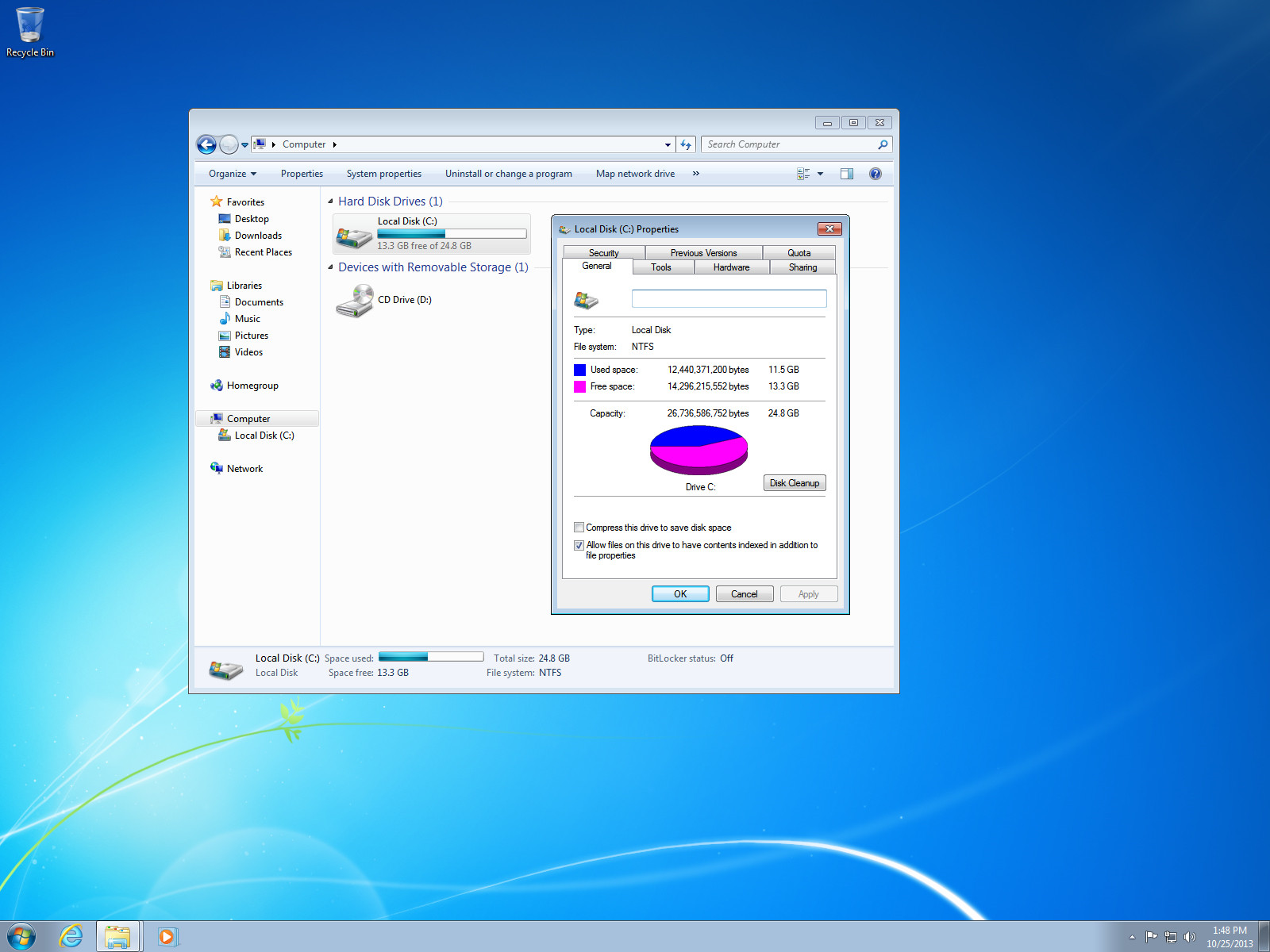This screenshot has height=952, width=1270.
Task: Open Internet Explorer from the taskbar
Action: click(x=71, y=936)
